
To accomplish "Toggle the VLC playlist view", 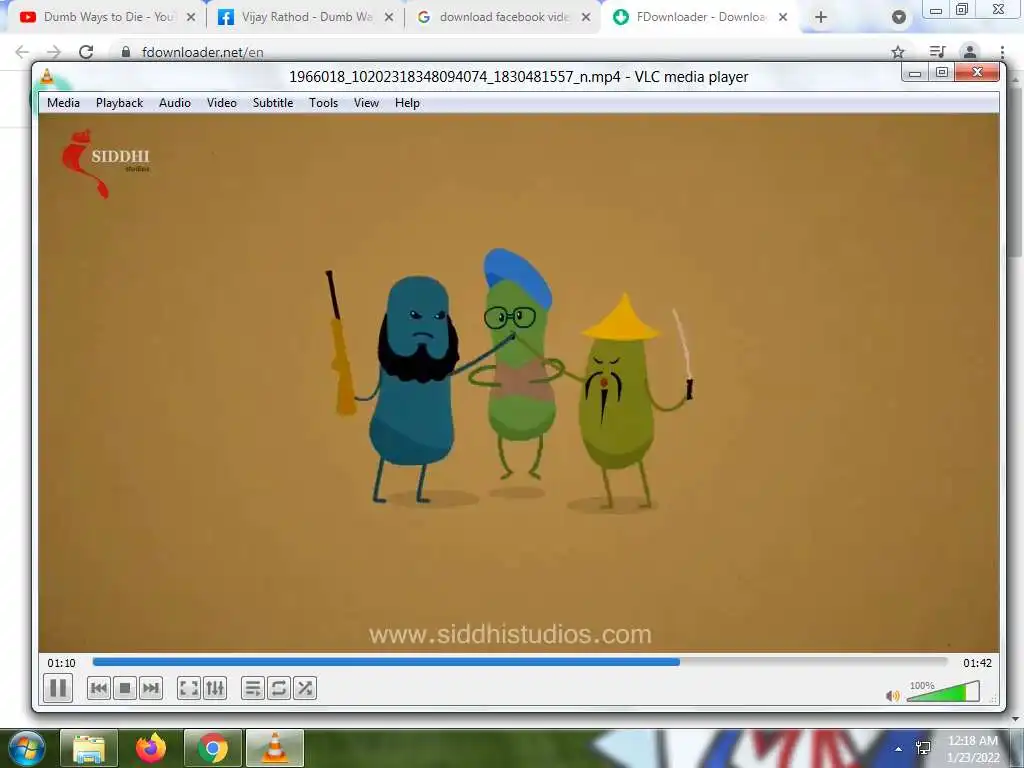I will 253,688.
